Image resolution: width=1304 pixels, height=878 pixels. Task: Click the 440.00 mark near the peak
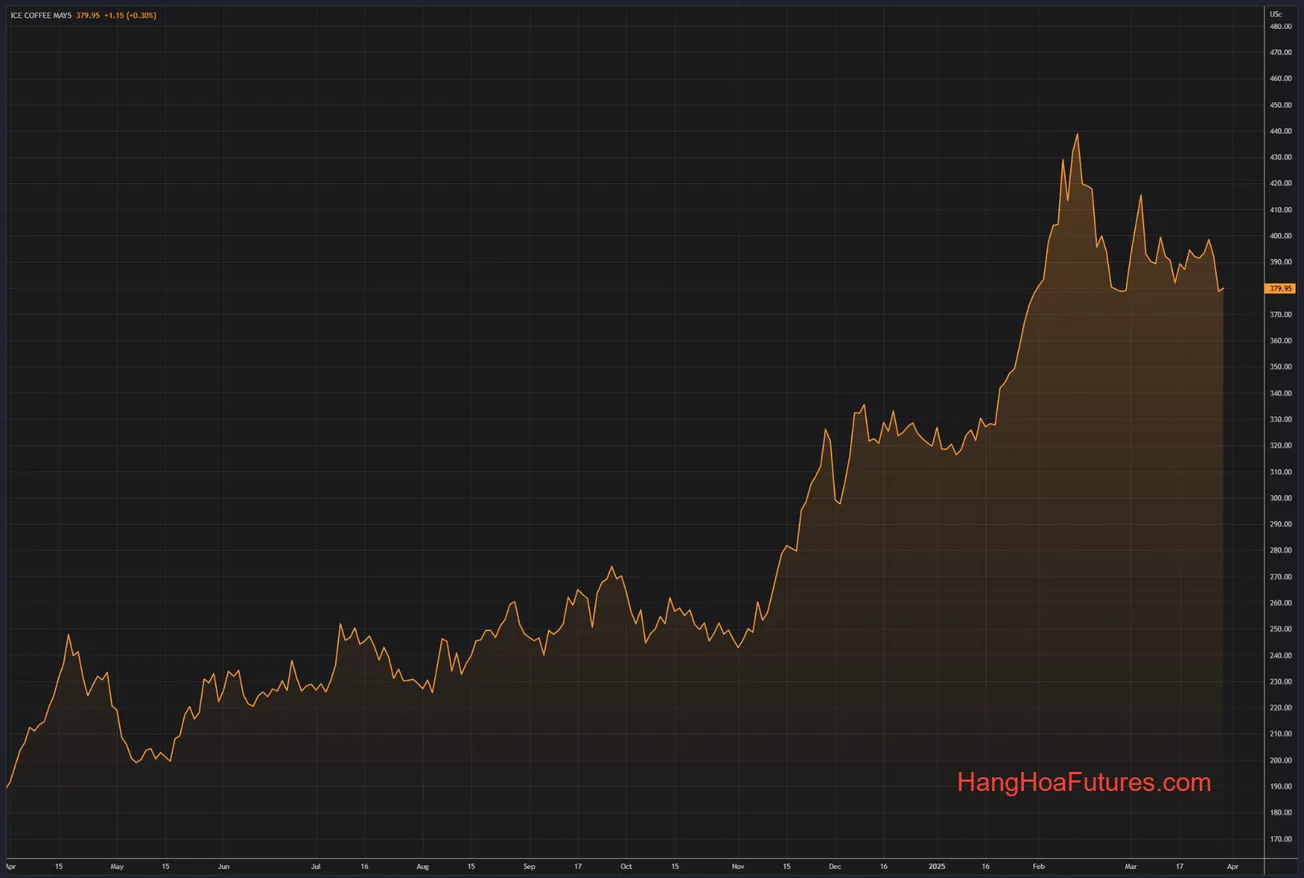point(1280,131)
